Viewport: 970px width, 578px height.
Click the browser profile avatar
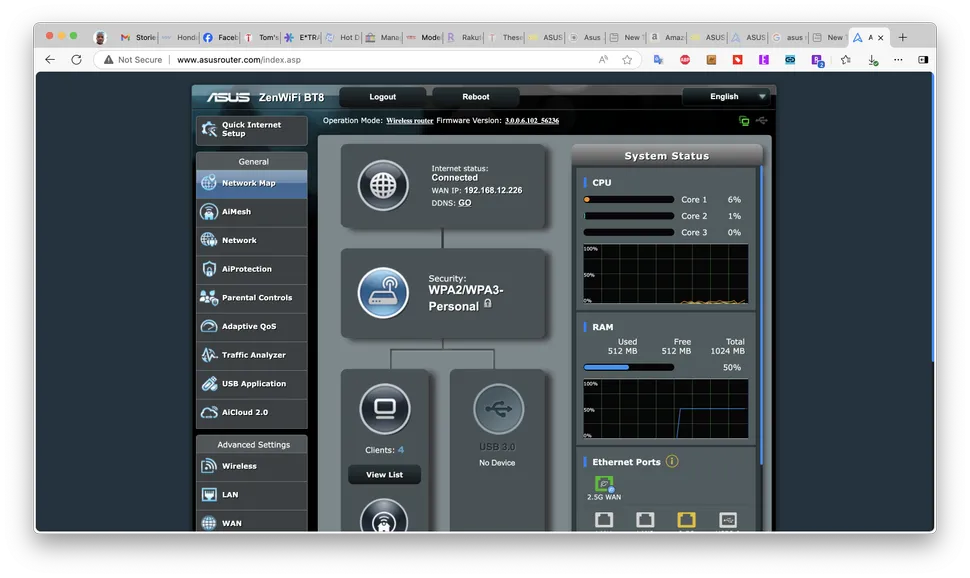click(100, 38)
